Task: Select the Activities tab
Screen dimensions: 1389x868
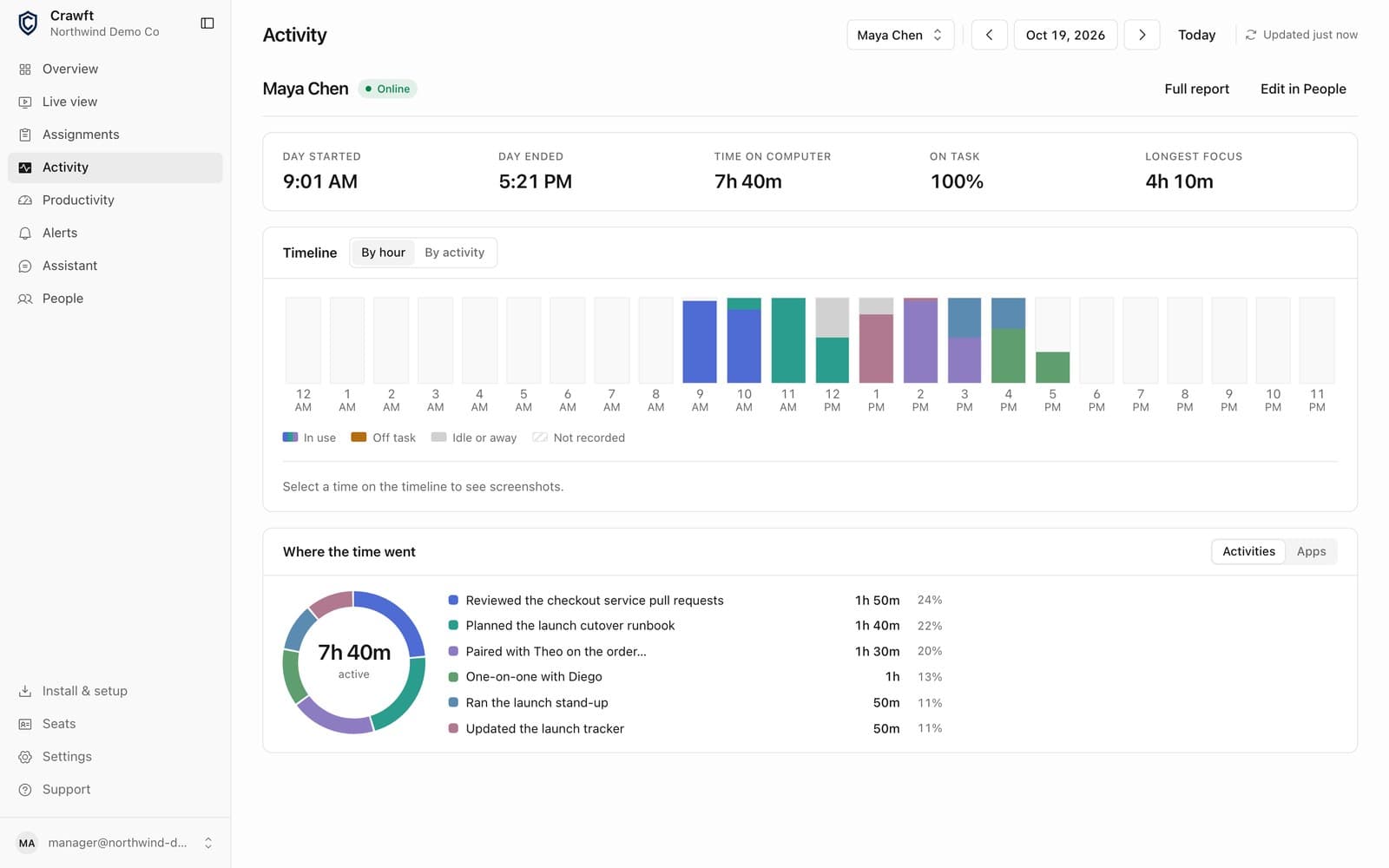Action: [1248, 551]
